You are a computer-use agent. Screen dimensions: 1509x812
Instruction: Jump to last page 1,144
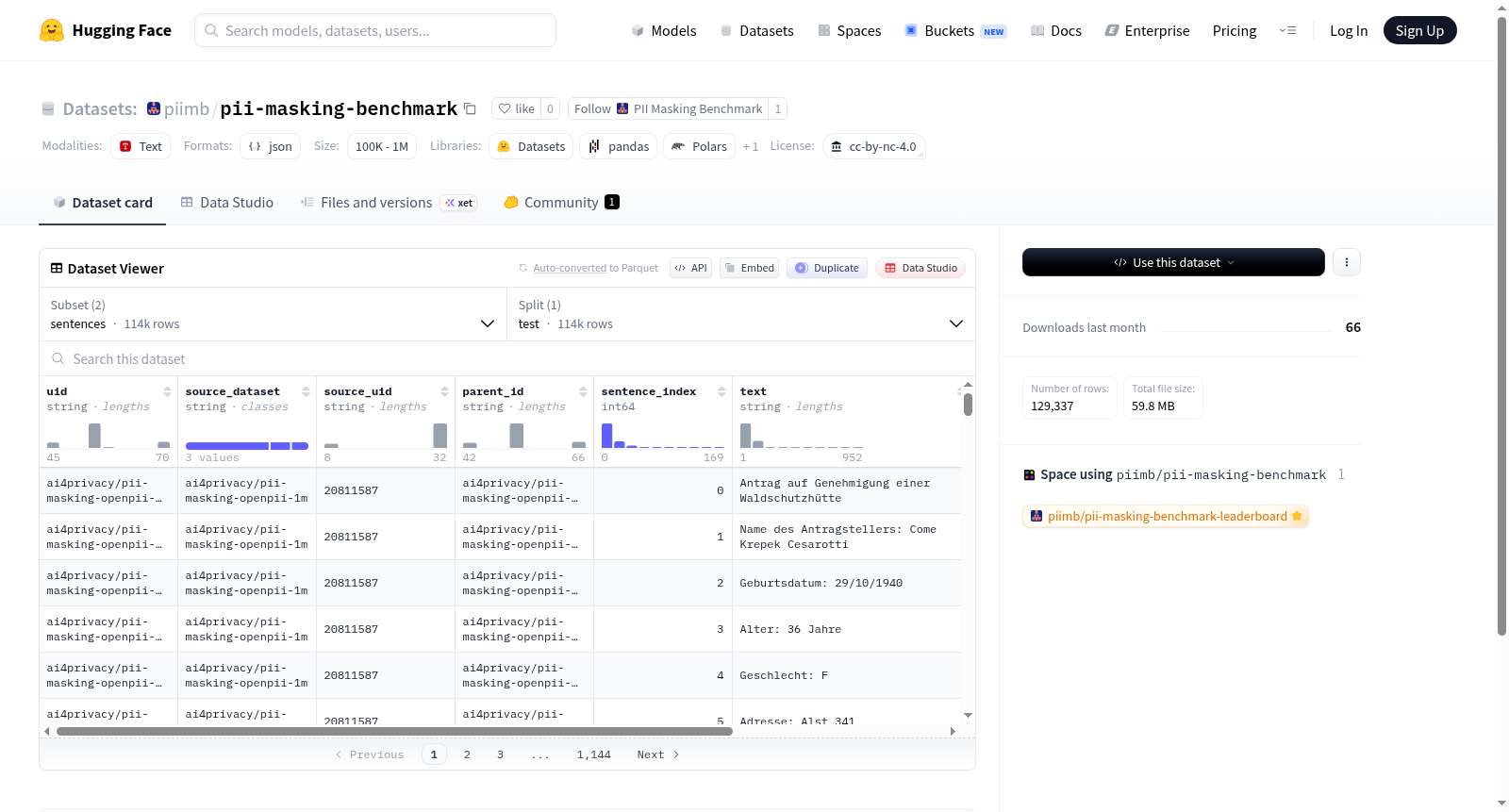pos(594,754)
